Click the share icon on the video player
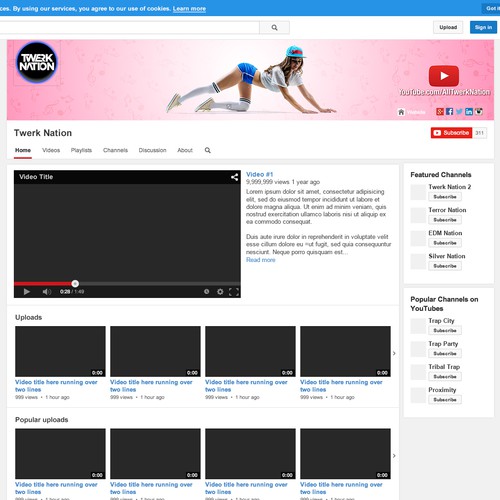This screenshot has width=500, height=500. 234,177
